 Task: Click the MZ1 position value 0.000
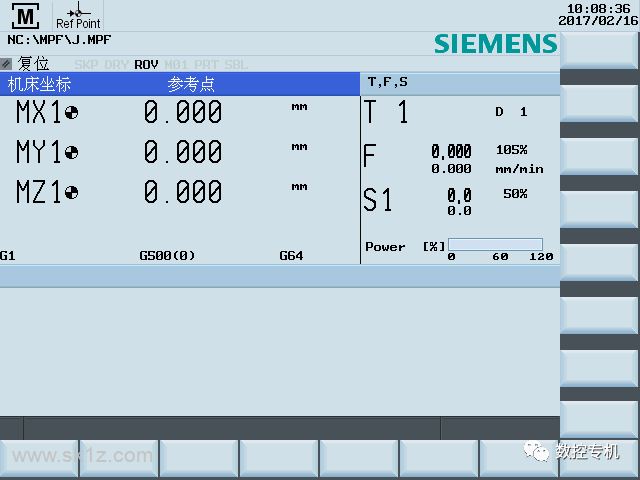tap(183, 192)
